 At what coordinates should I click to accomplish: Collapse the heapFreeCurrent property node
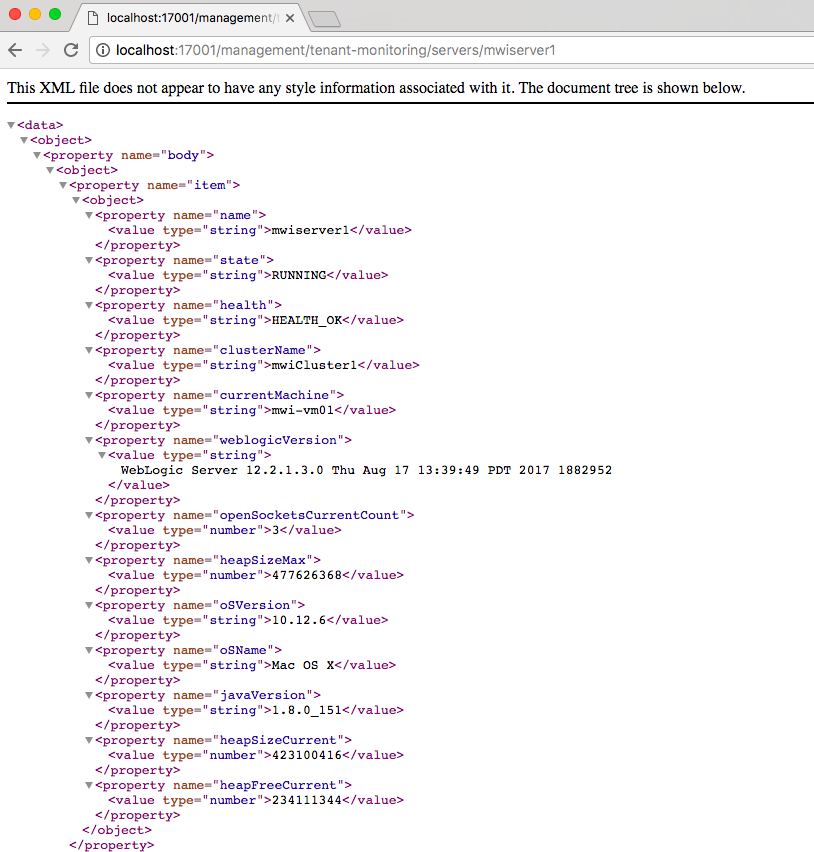click(88, 784)
